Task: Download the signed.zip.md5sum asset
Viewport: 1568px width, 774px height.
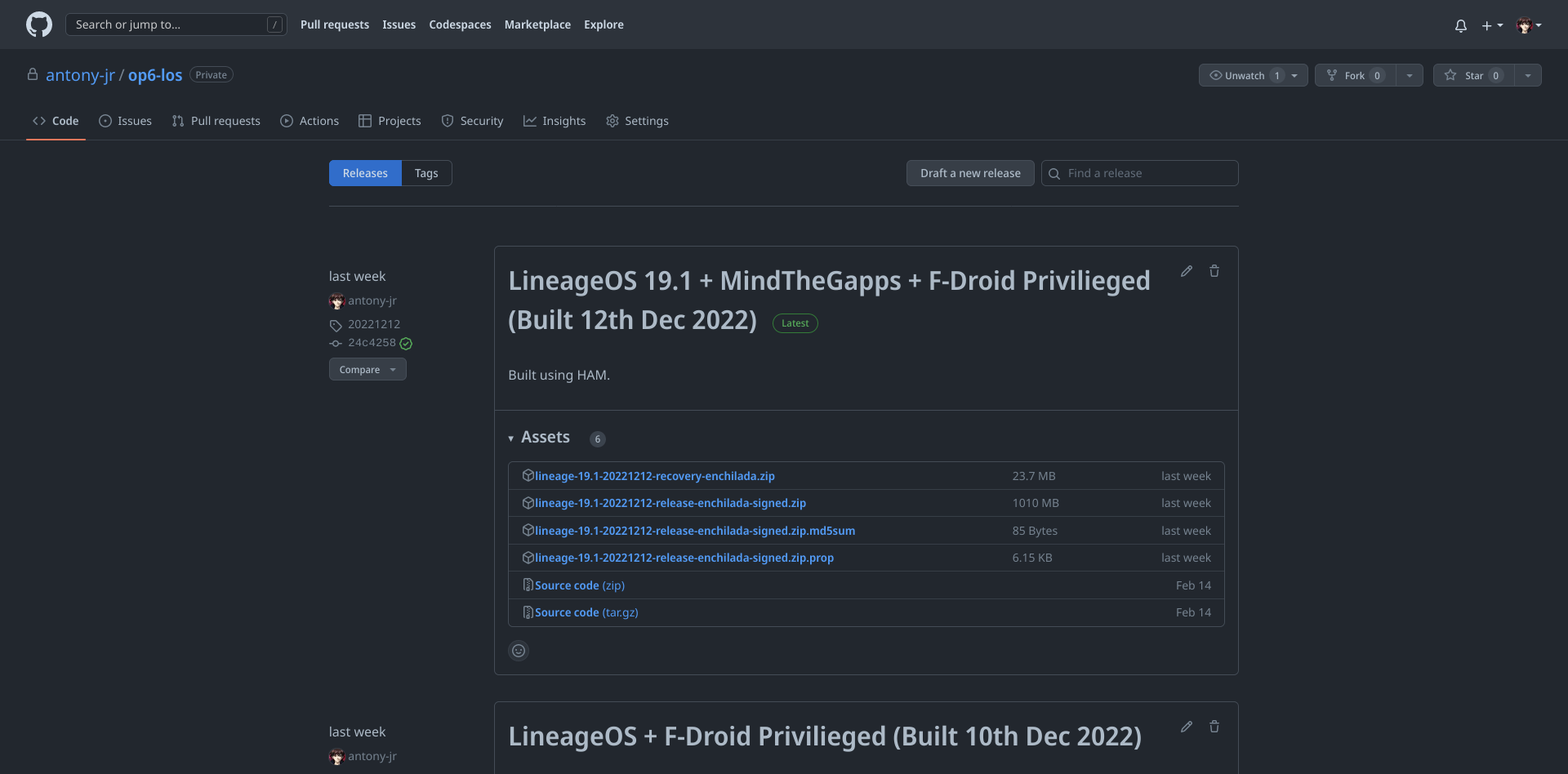Action: [695, 531]
